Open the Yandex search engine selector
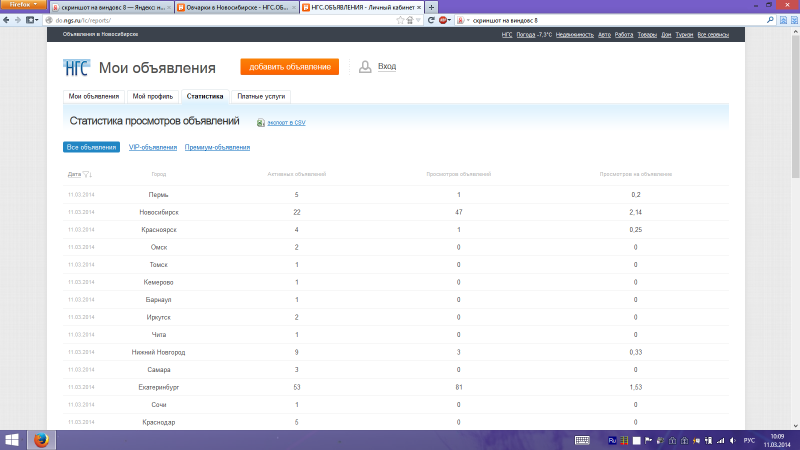Screen dimensions: 800x450 point(463,20)
